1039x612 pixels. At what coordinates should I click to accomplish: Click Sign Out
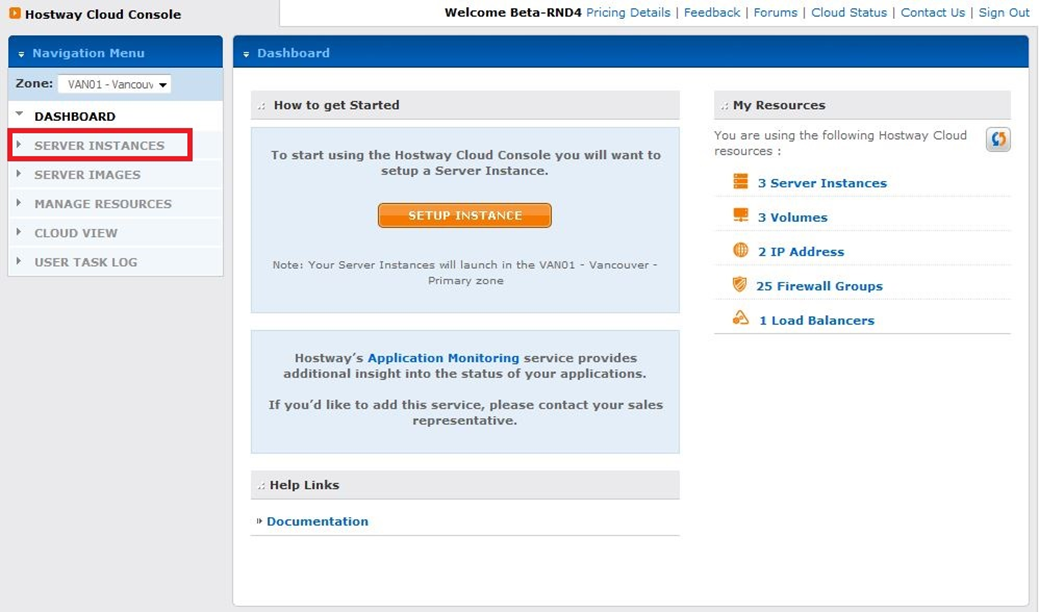pos(1004,13)
